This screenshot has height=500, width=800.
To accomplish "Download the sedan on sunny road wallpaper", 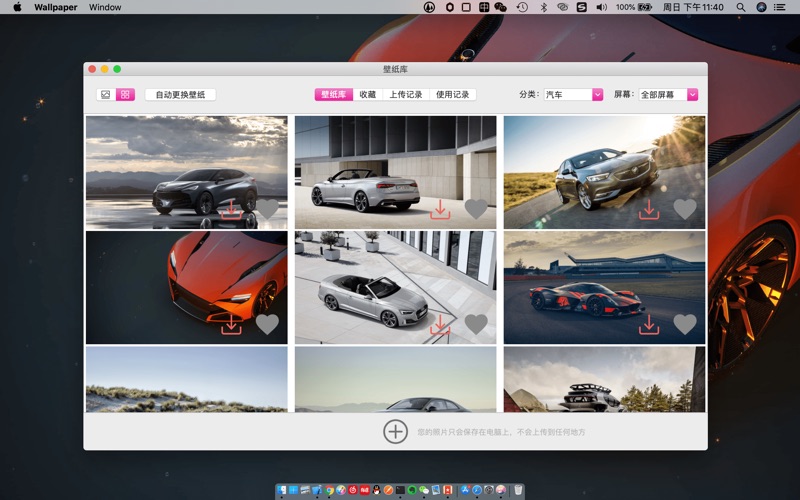I will coord(649,209).
